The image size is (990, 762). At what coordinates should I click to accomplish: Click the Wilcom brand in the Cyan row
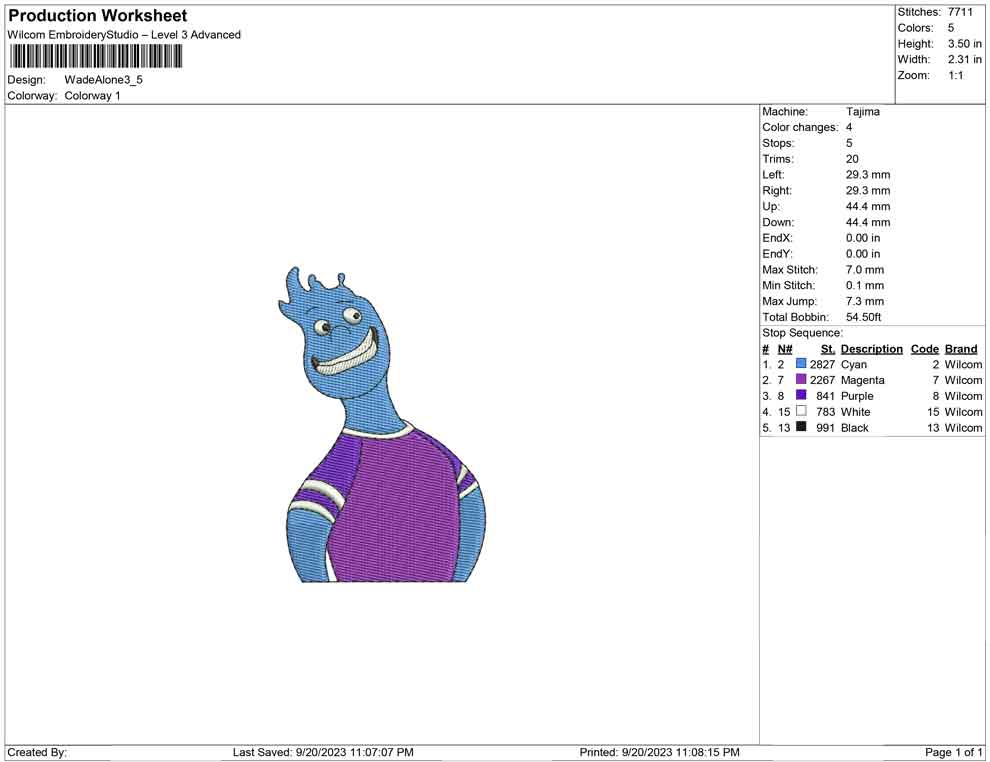coord(963,364)
